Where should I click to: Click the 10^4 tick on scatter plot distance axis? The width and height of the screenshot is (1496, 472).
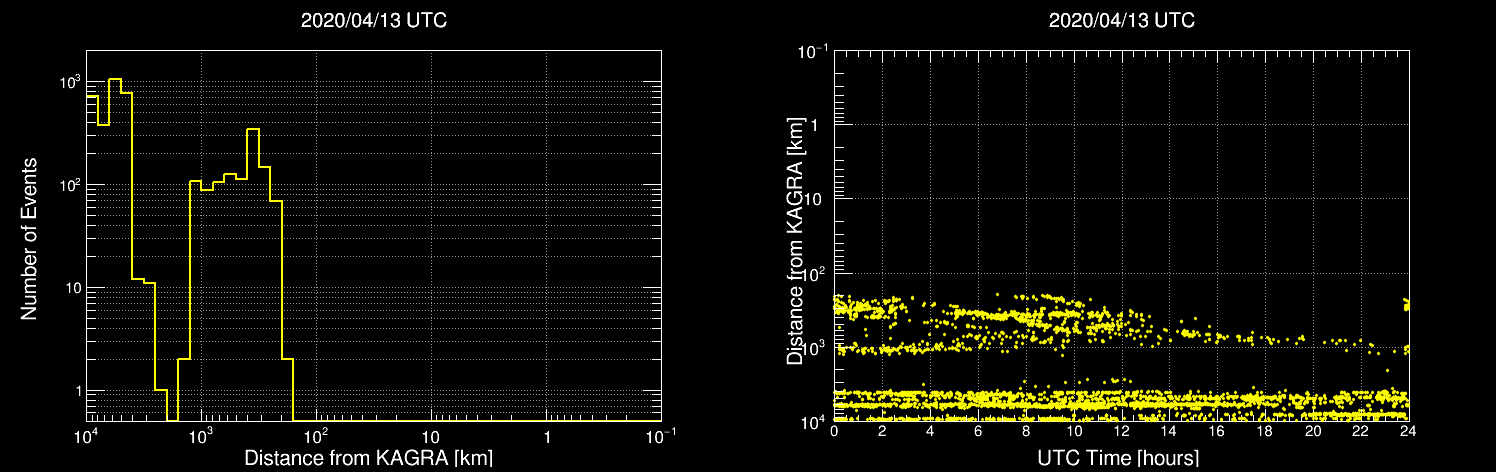(x=814, y=420)
